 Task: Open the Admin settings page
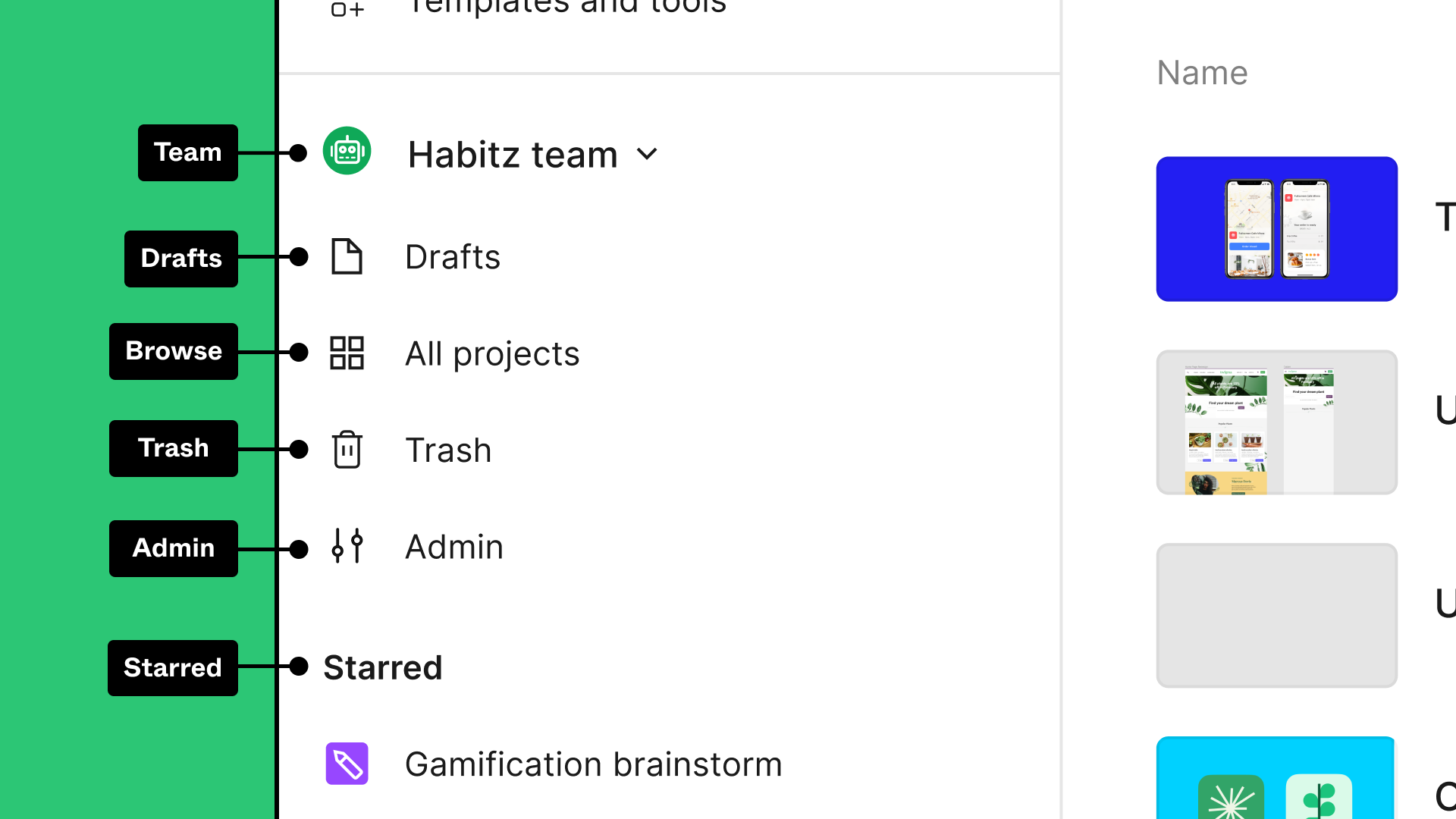tap(454, 547)
